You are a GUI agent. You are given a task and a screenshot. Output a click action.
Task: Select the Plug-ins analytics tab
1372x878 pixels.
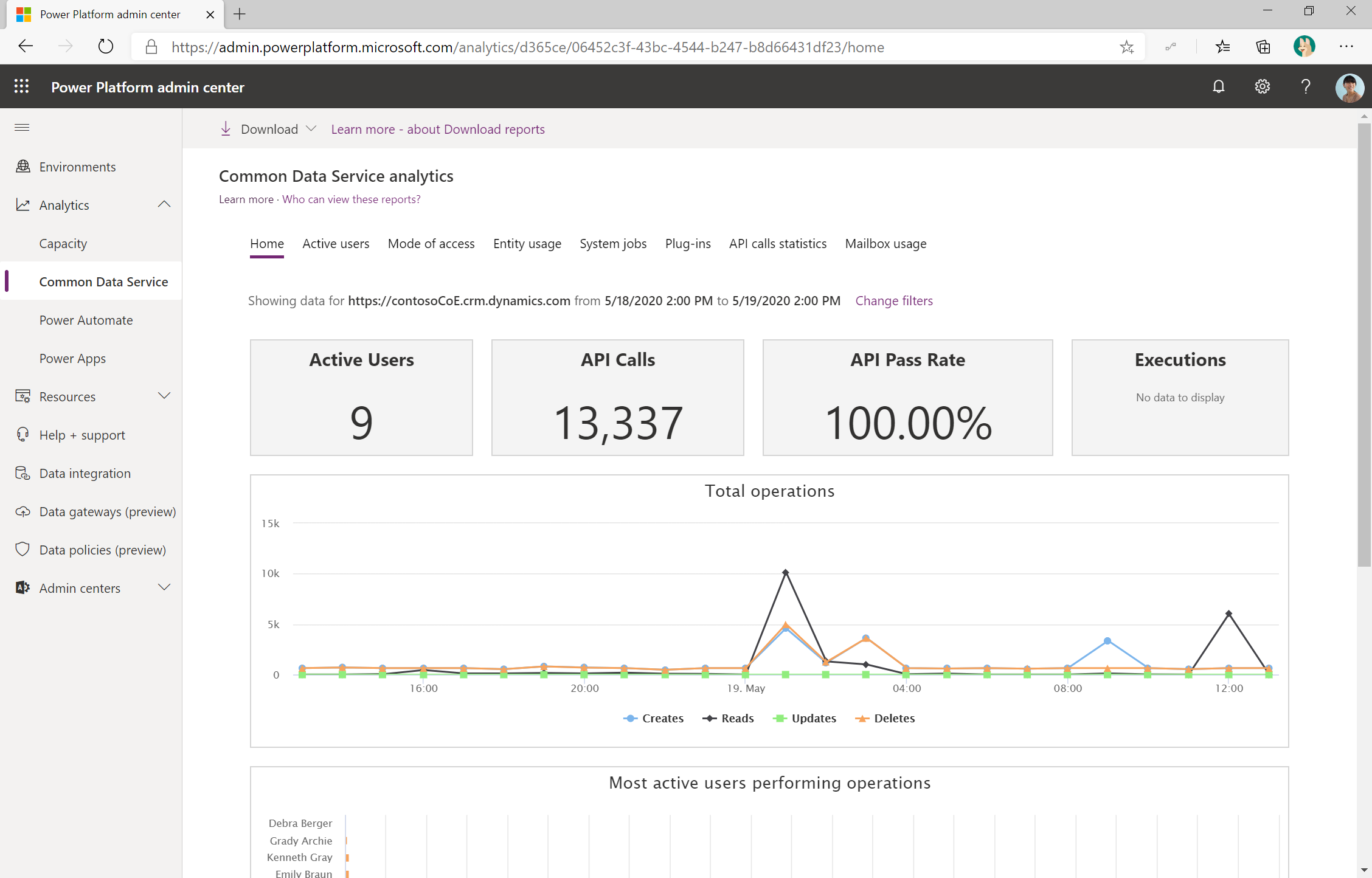tap(688, 243)
